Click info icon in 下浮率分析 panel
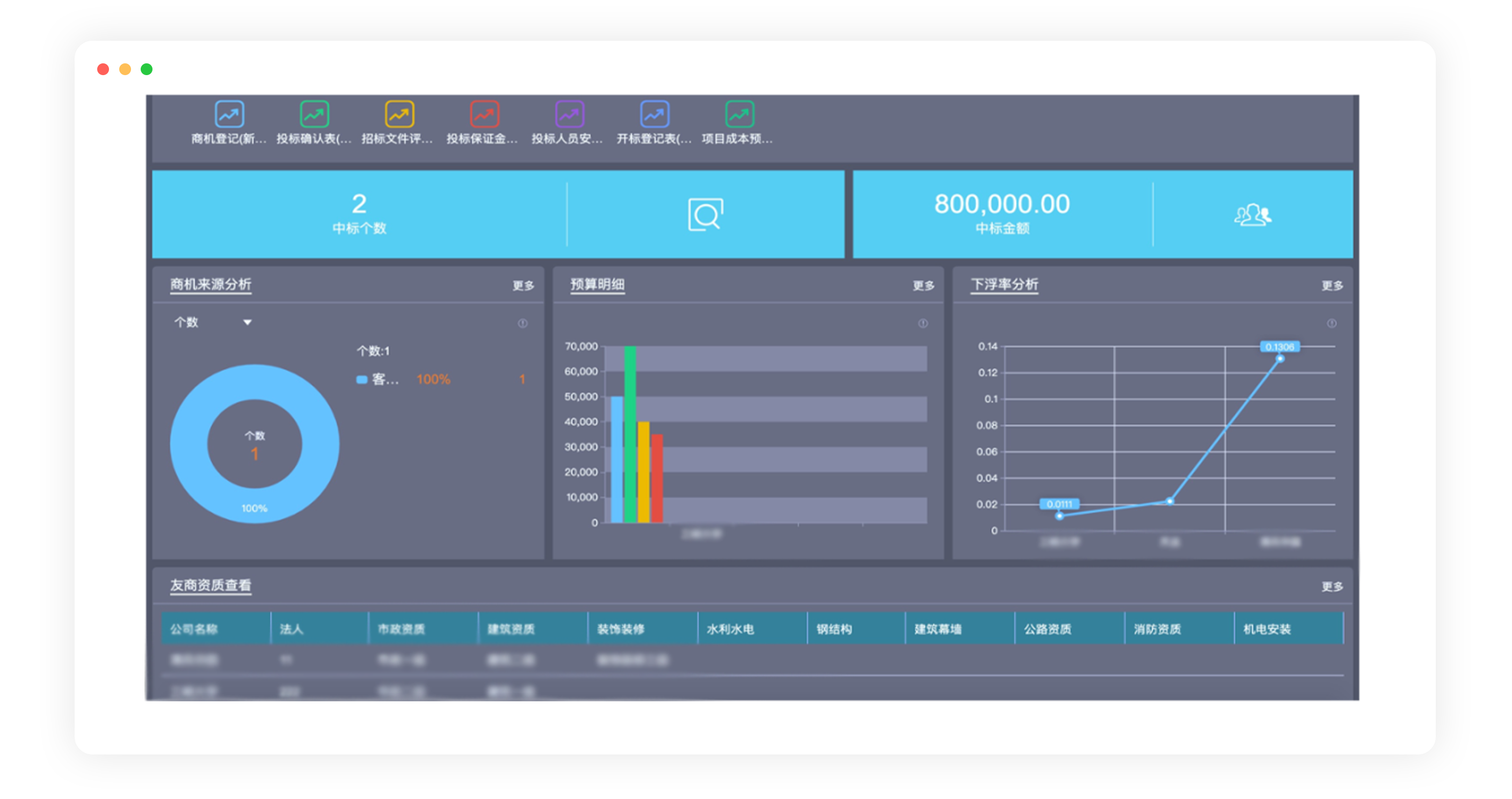The image size is (1512, 799). click(x=1332, y=323)
